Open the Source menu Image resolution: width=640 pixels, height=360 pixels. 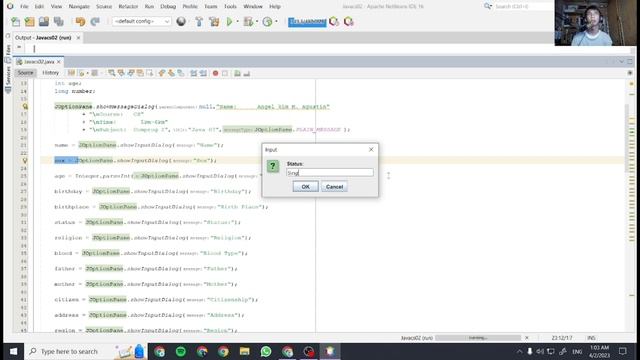point(104,7)
